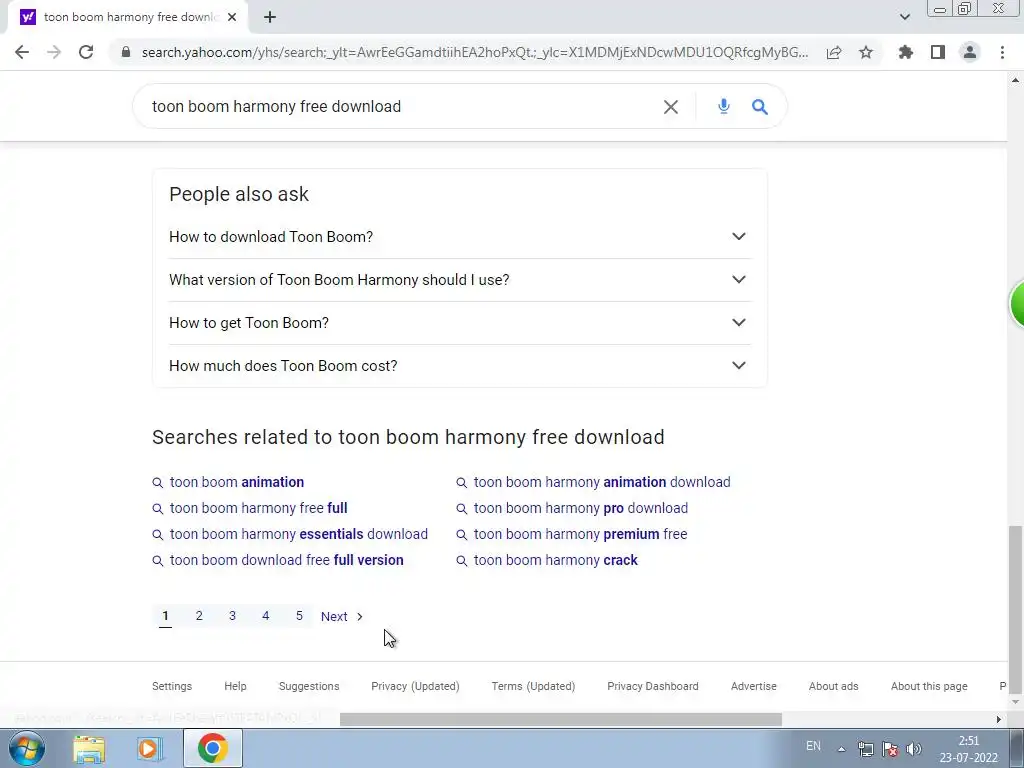Submit search with magnifier icon
Viewport: 1024px width, 768px height.
coord(759,106)
